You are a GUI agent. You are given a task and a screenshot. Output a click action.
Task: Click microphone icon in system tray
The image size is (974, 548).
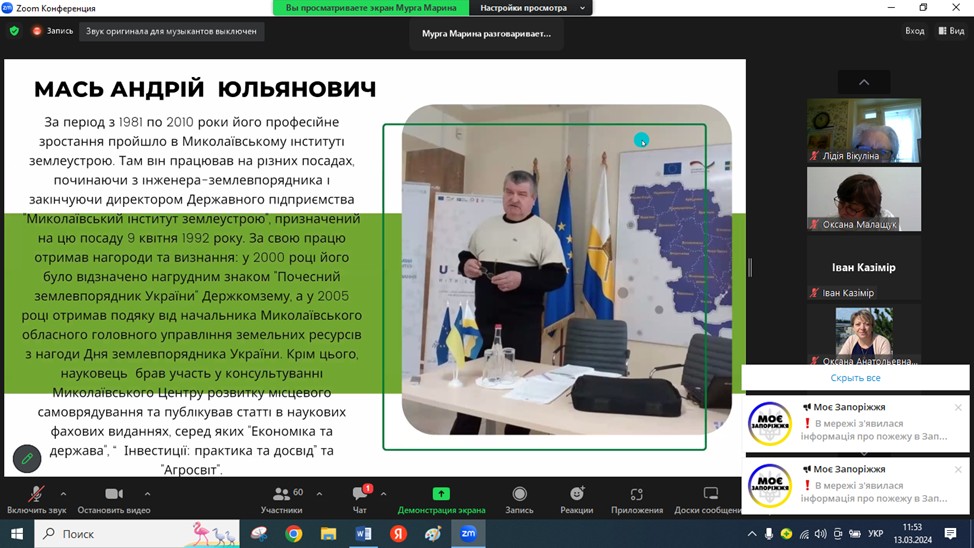[x=769, y=534]
